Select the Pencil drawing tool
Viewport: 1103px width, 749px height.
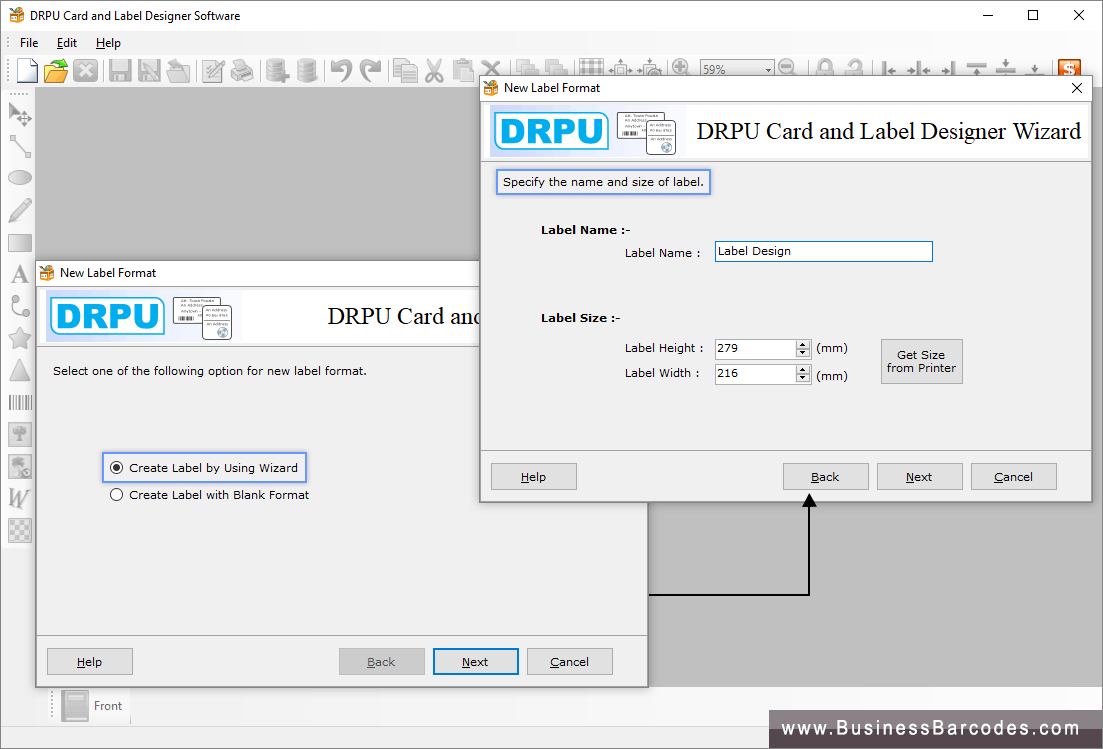[x=20, y=210]
